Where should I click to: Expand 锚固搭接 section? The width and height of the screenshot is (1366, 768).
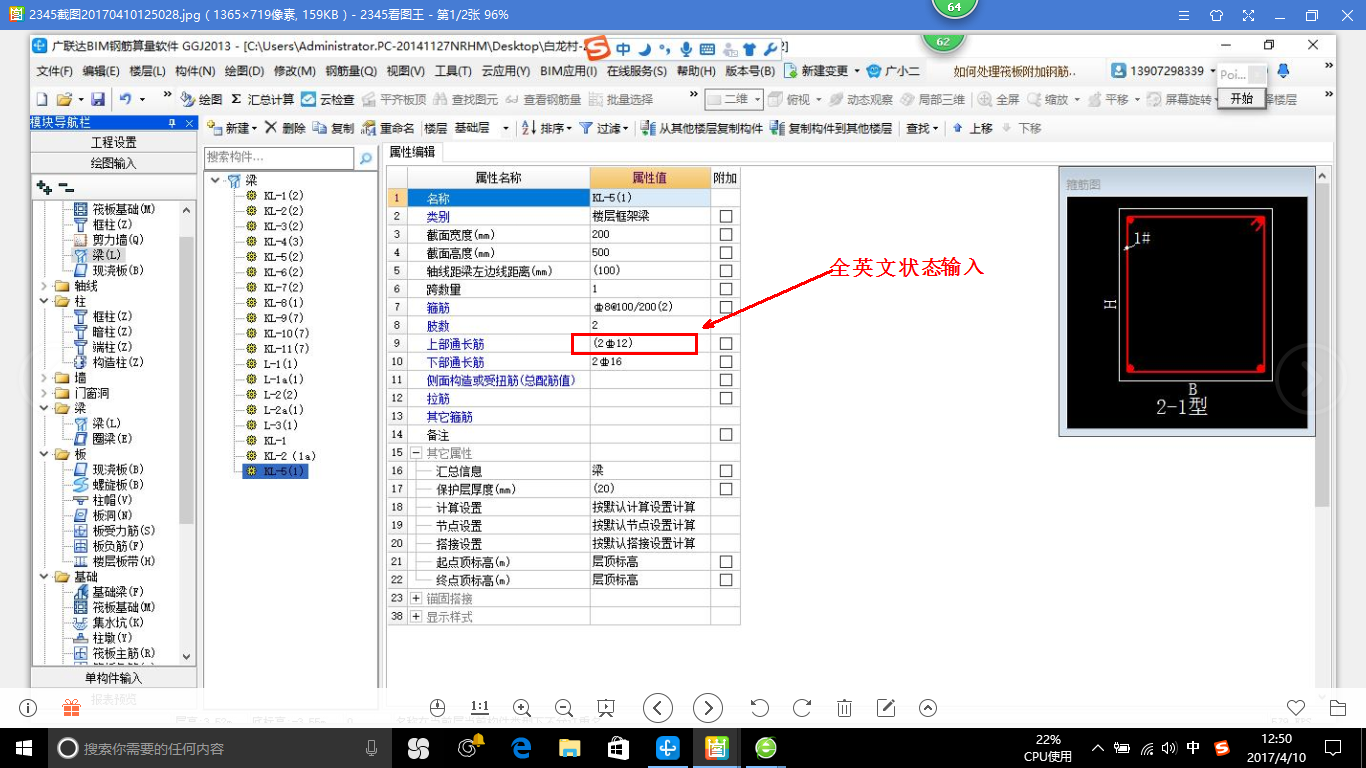[x=417, y=598]
